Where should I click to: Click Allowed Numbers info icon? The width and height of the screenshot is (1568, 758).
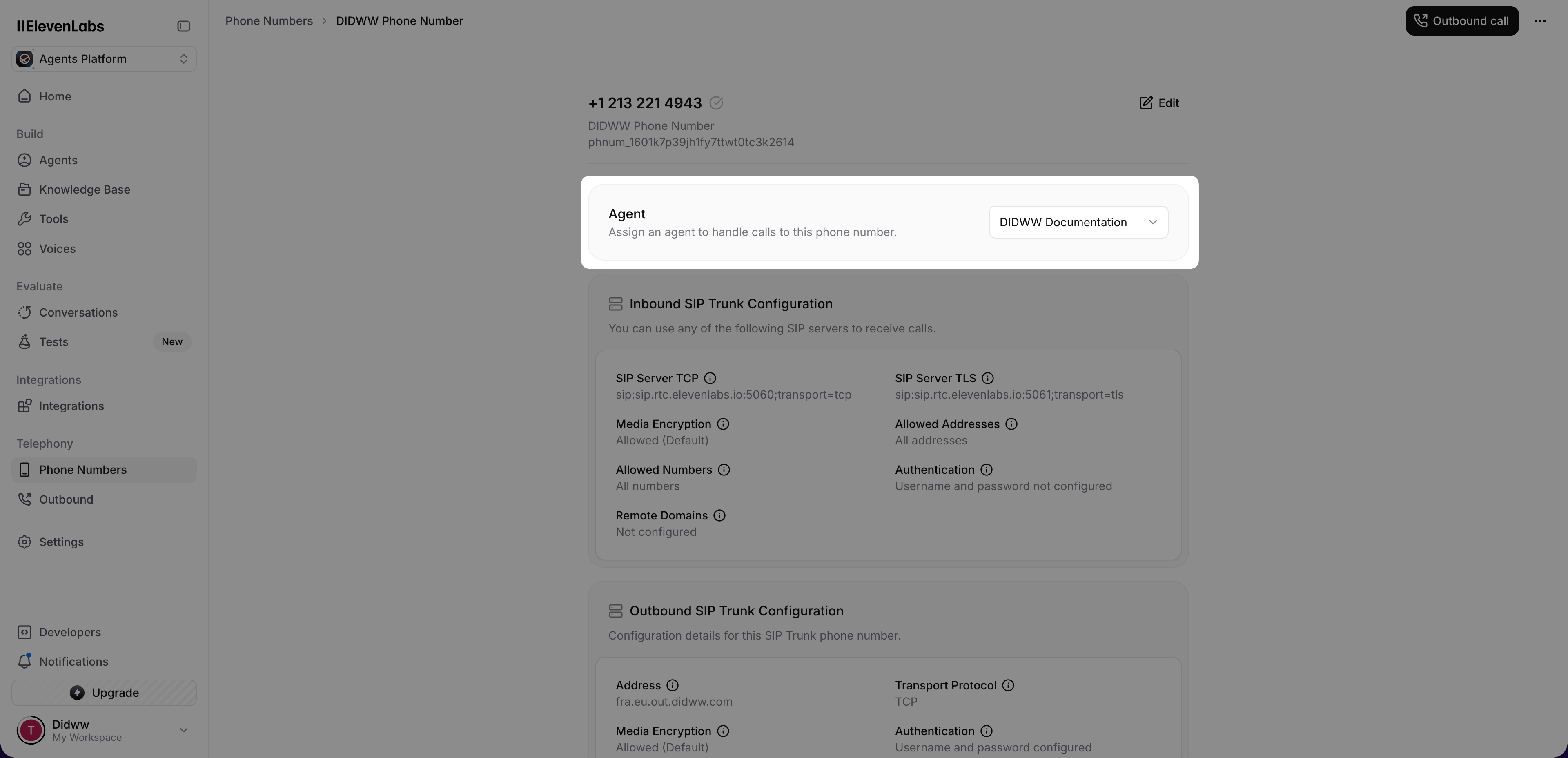(723, 469)
